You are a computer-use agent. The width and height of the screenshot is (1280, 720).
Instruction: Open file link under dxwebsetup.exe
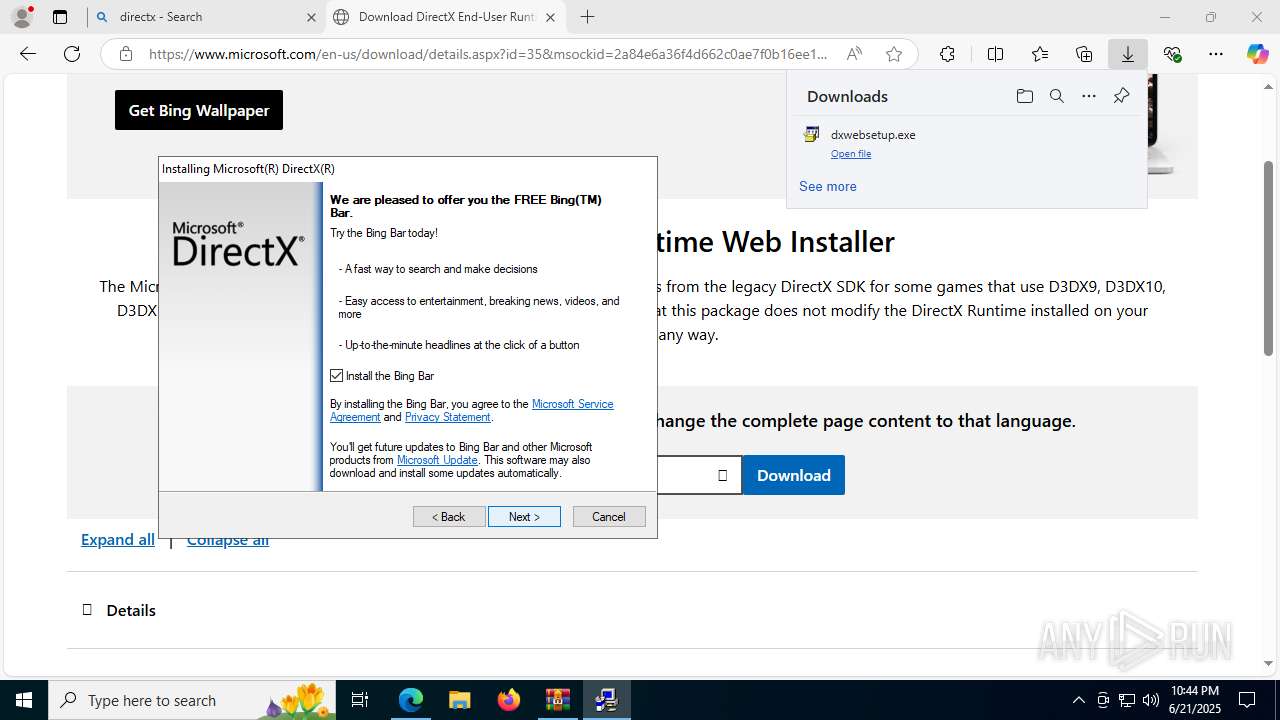(x=851, y=154)
